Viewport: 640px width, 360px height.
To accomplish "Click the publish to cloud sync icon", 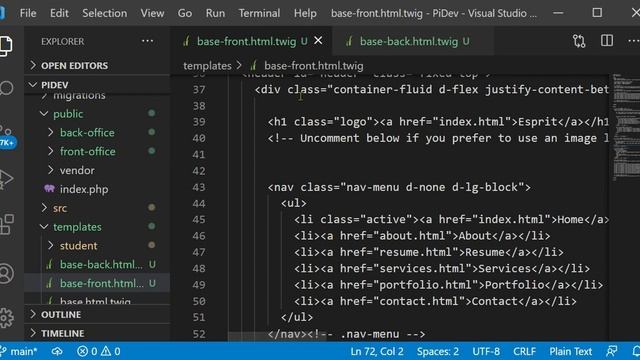I will 57,351.
